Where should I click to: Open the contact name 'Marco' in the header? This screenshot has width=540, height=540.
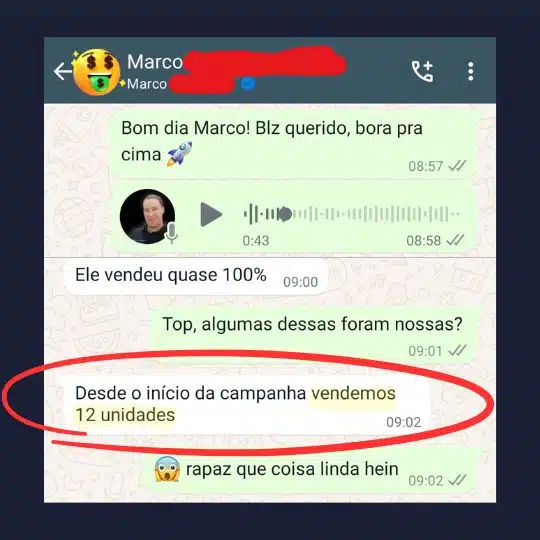pyautogui.click(x=155, y=62)
